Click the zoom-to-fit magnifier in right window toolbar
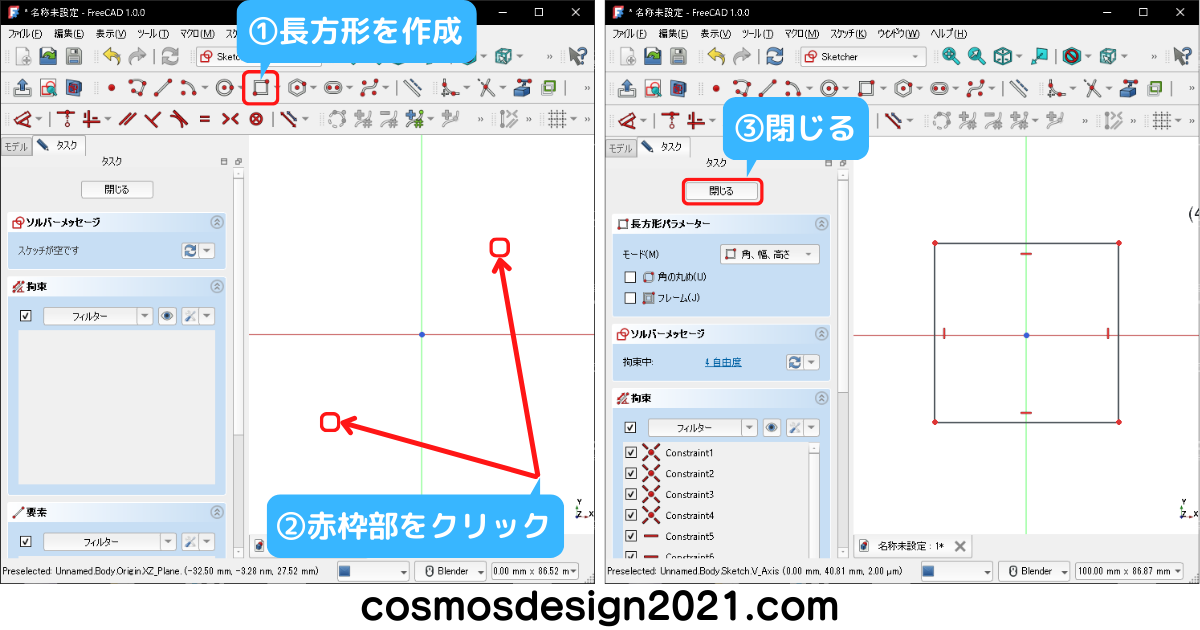 950,57
